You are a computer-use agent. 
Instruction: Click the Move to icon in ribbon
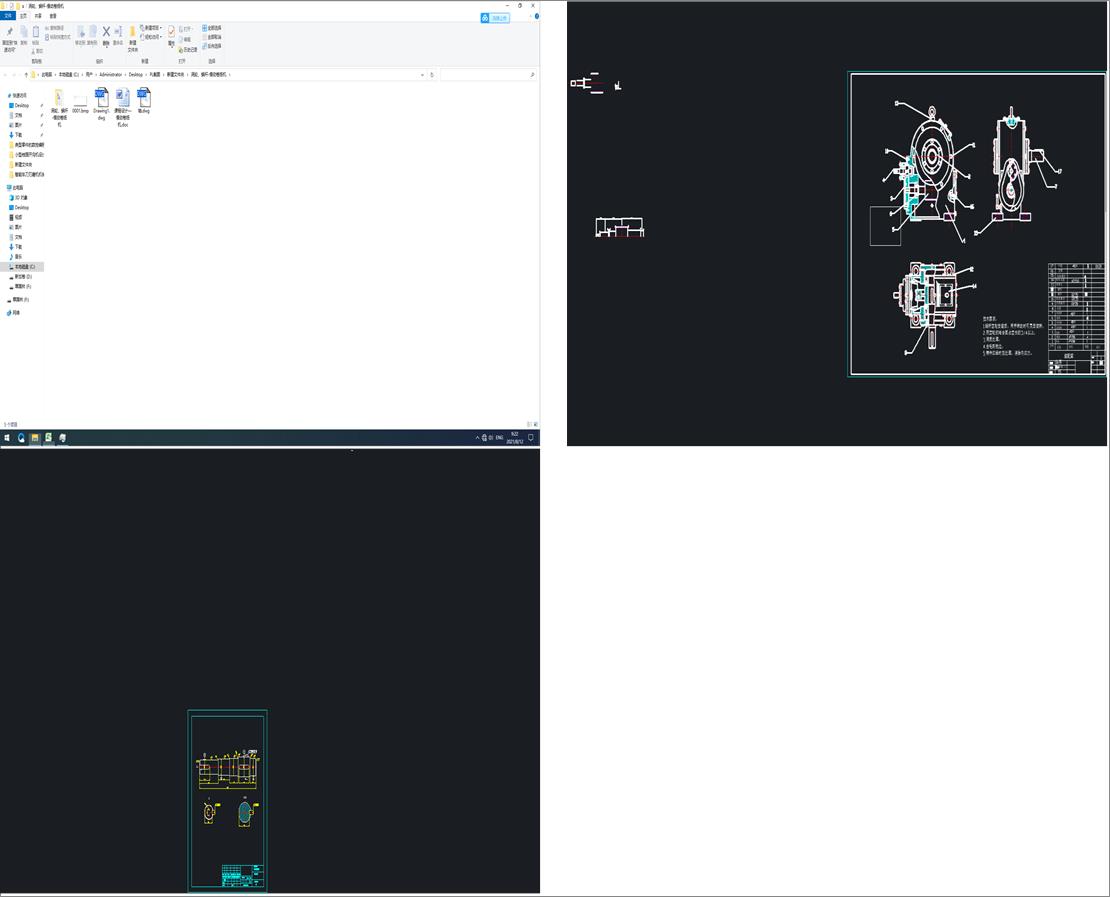pyautogui.click(x=80, y=33)
